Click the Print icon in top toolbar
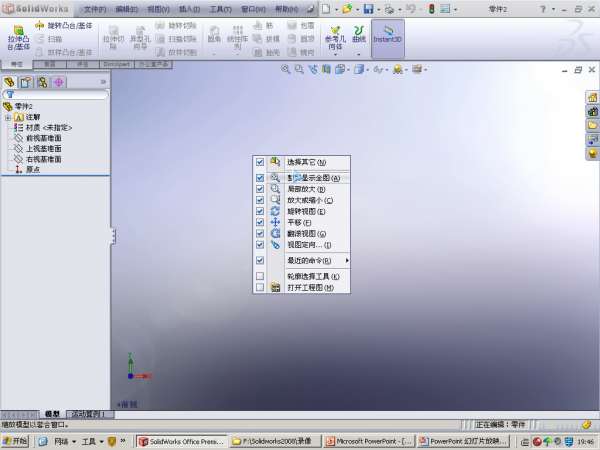The width and height of the screenshot is (600, 450). click(x=390, y=9)
